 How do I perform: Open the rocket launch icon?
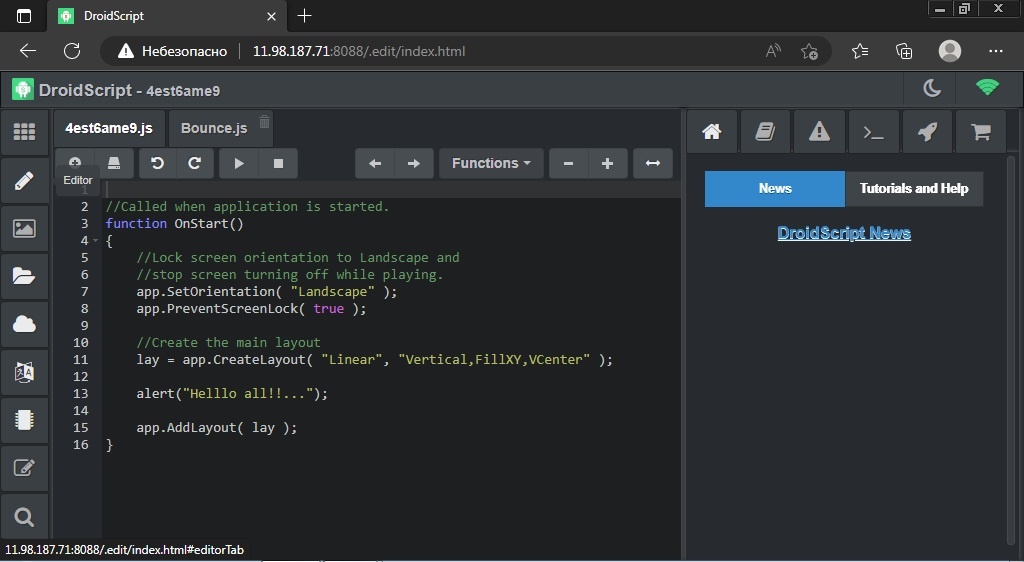[x=927, y=132]
